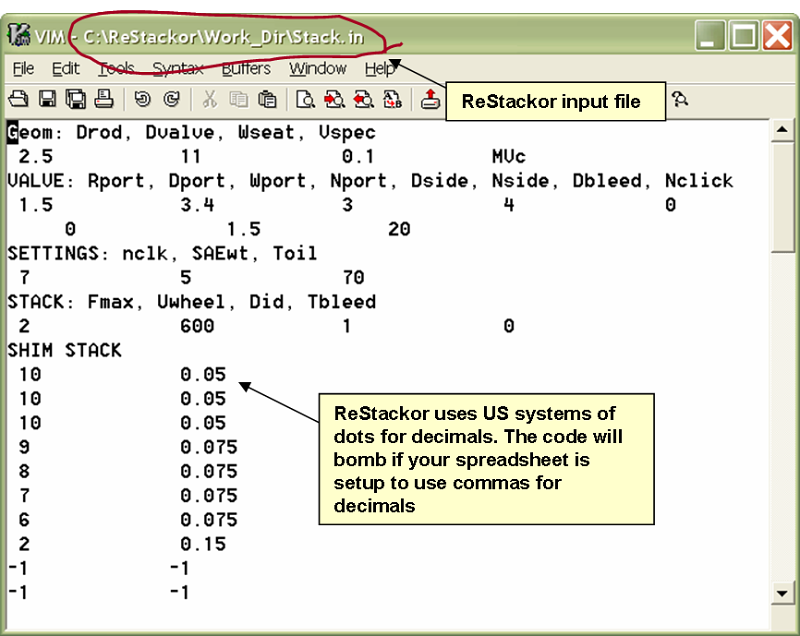The width and height of the screenshot is (800, 636).
Task: Click the '70' Toil value
Action: pyautogui.click(x=353, y=278)
